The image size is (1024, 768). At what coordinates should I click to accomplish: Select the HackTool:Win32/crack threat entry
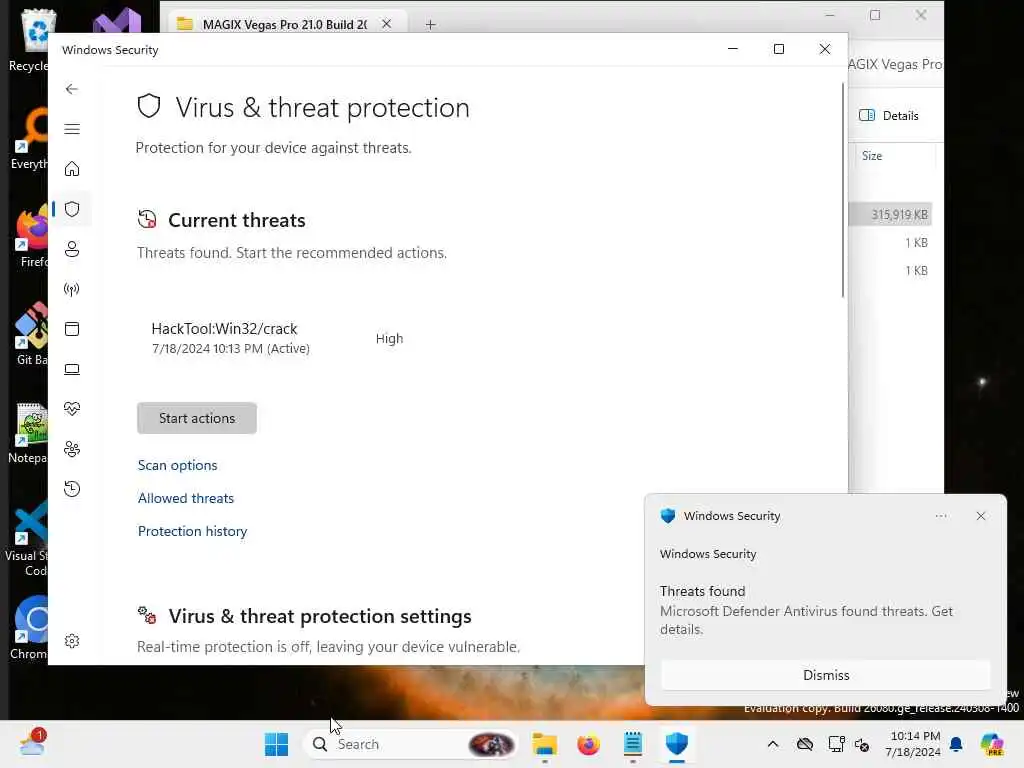pos(231,338)
